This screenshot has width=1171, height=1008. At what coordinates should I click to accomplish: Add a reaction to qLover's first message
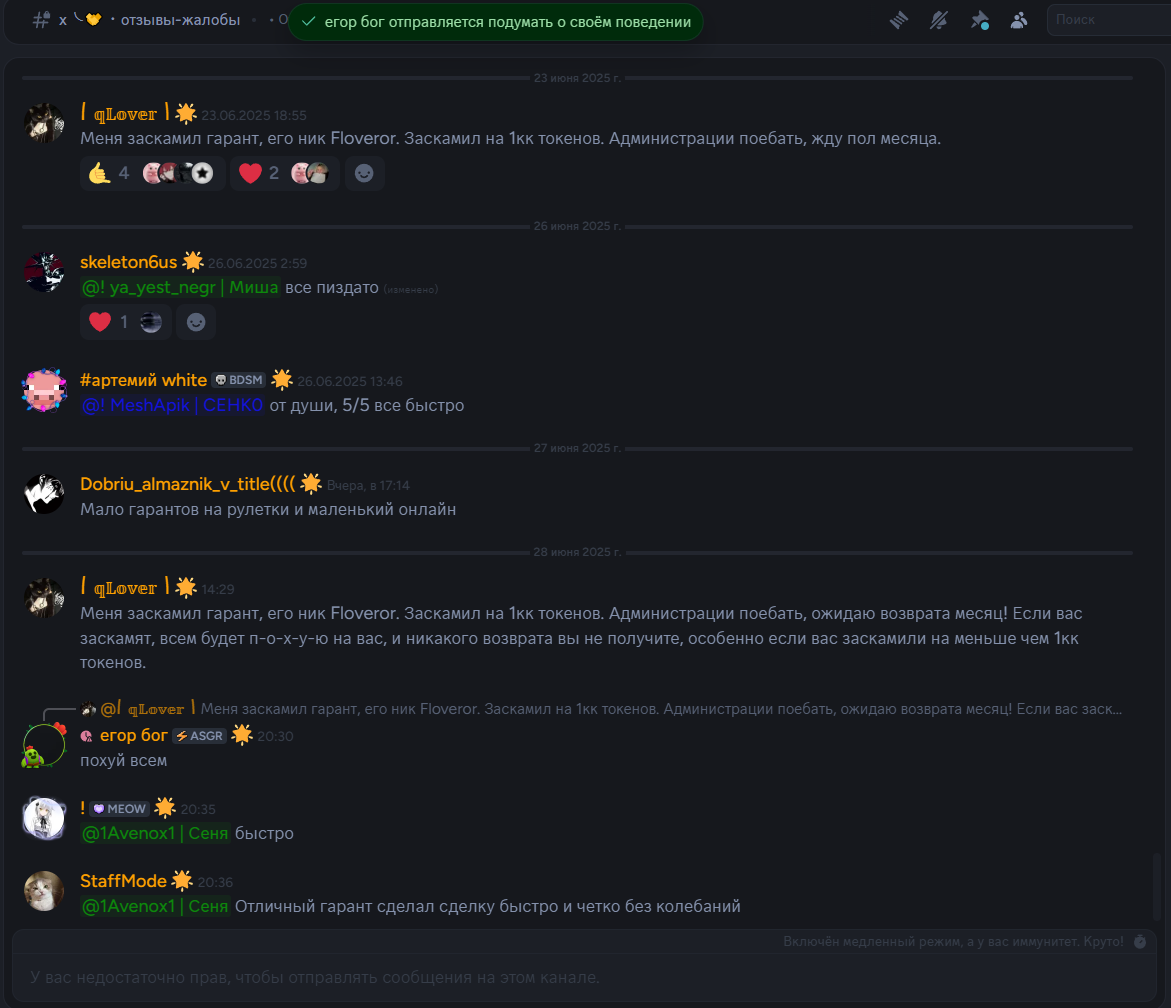pos(364,173)
